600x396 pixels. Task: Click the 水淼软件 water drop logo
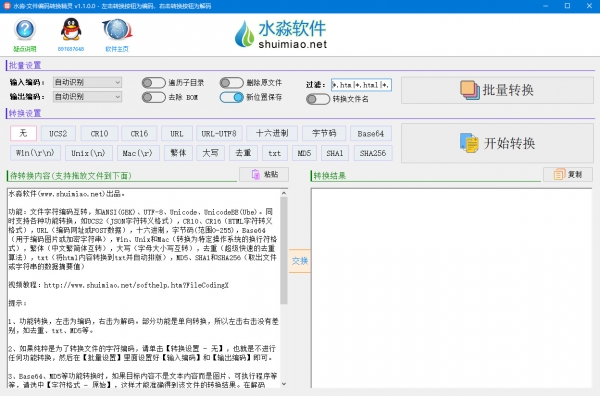coord(245,34)
